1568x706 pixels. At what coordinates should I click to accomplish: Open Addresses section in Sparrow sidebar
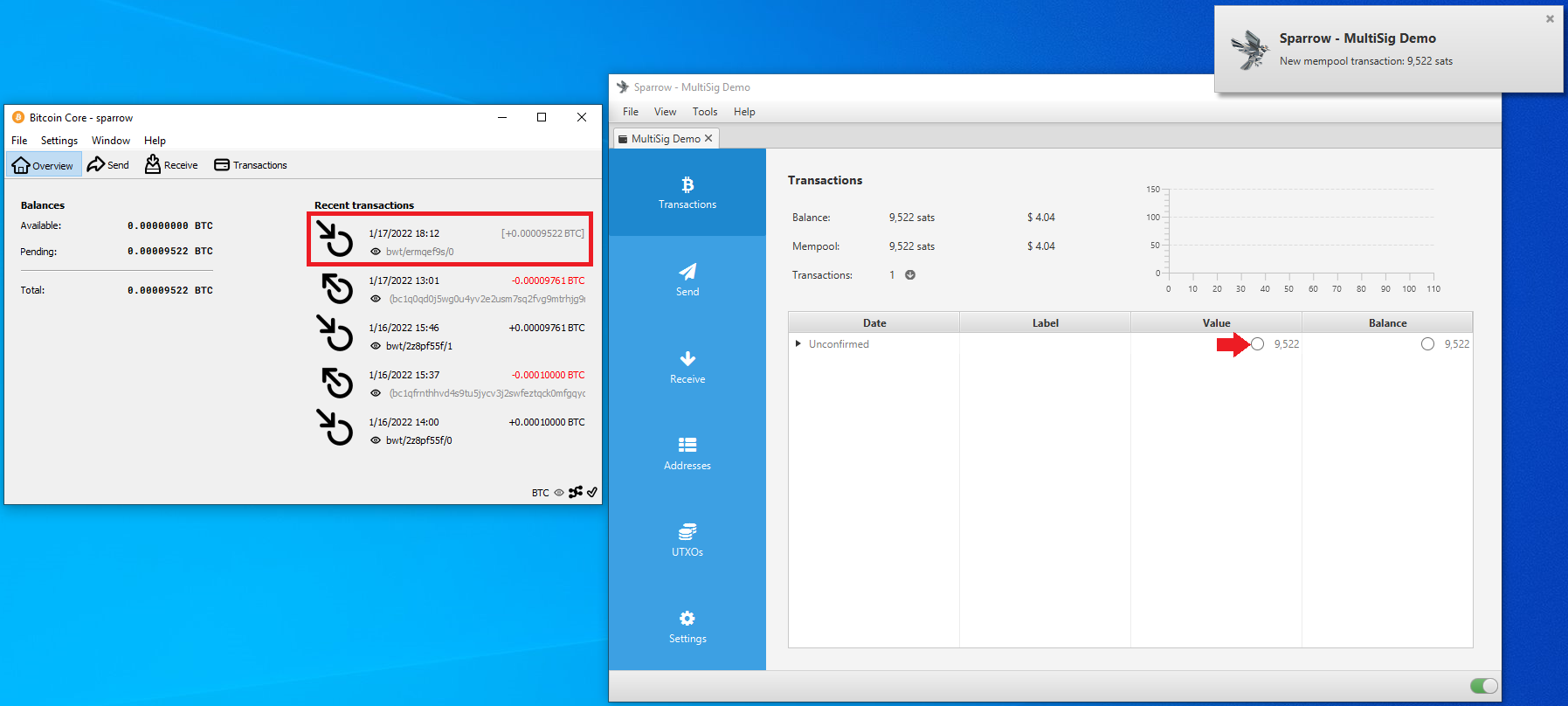(x=687, y=453)
